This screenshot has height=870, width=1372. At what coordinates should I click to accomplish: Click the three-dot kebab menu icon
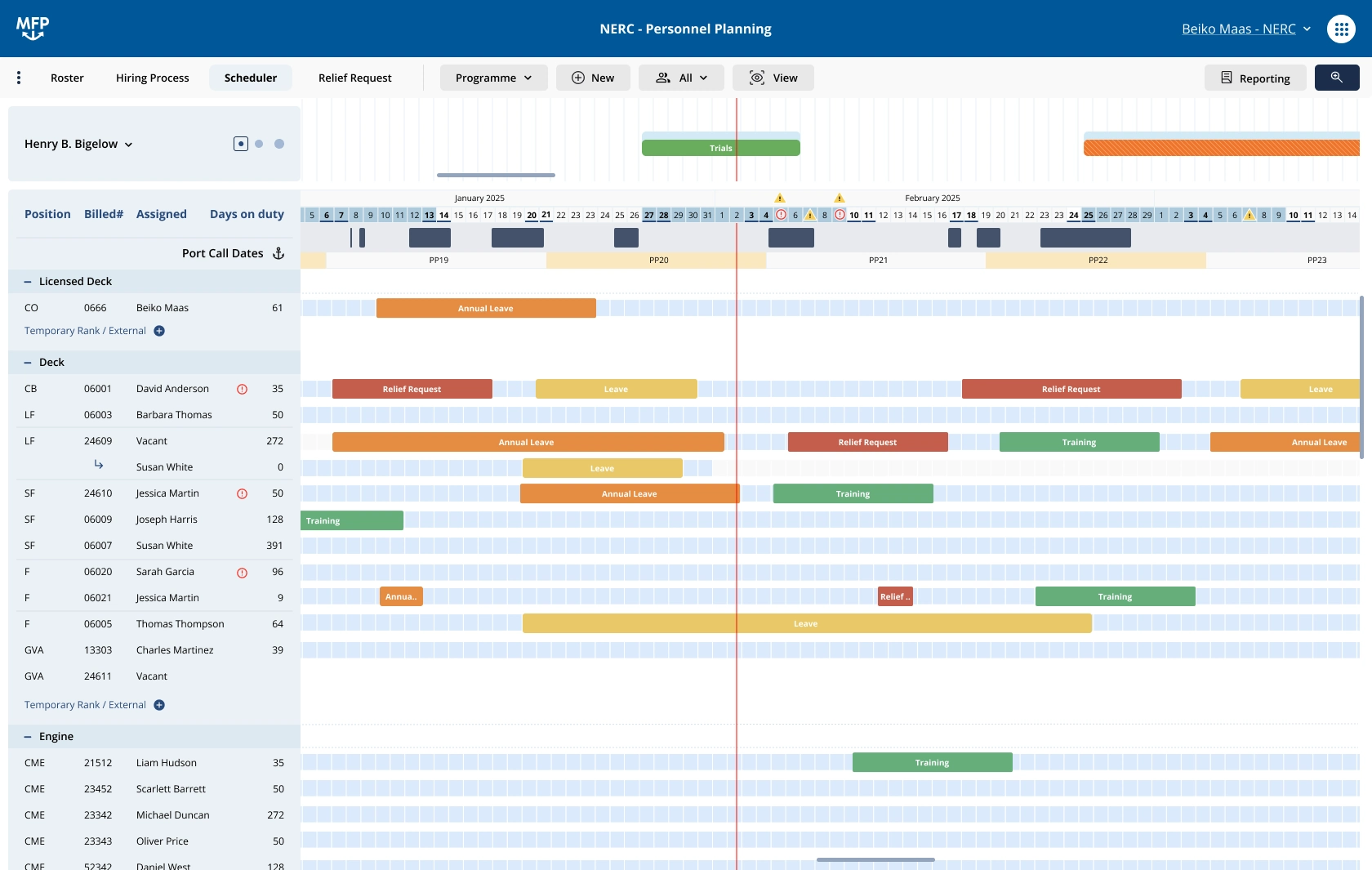(19, 78)
